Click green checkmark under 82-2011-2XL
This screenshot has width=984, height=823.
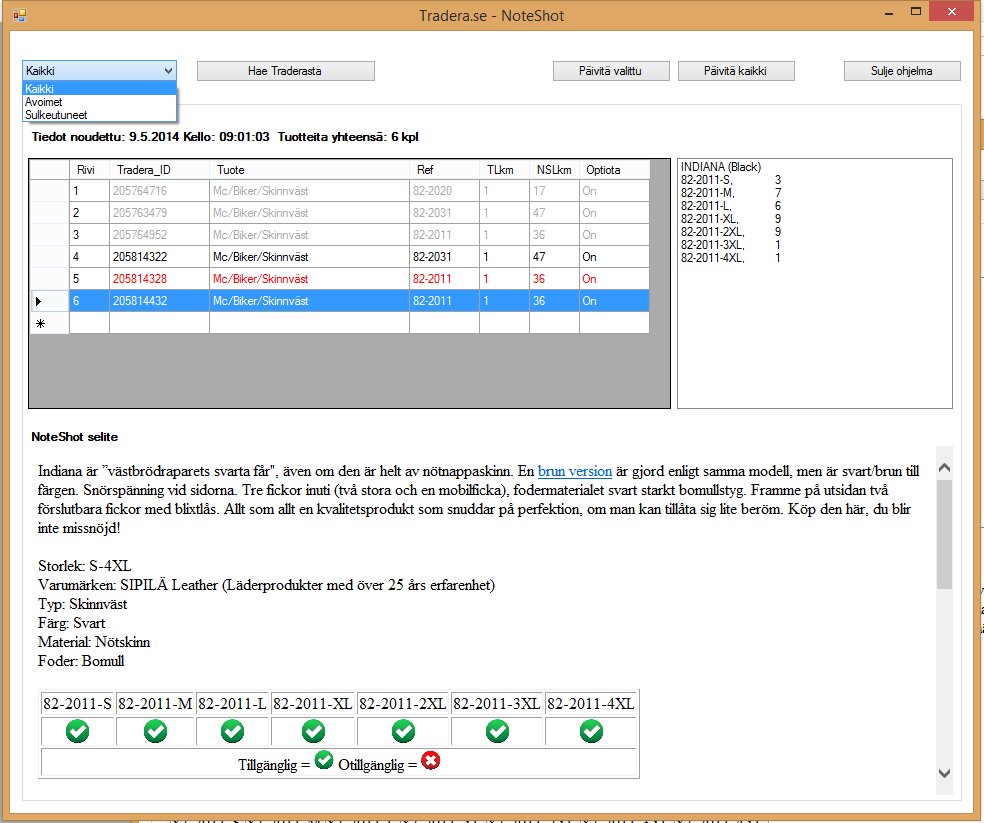click(404, 731)
